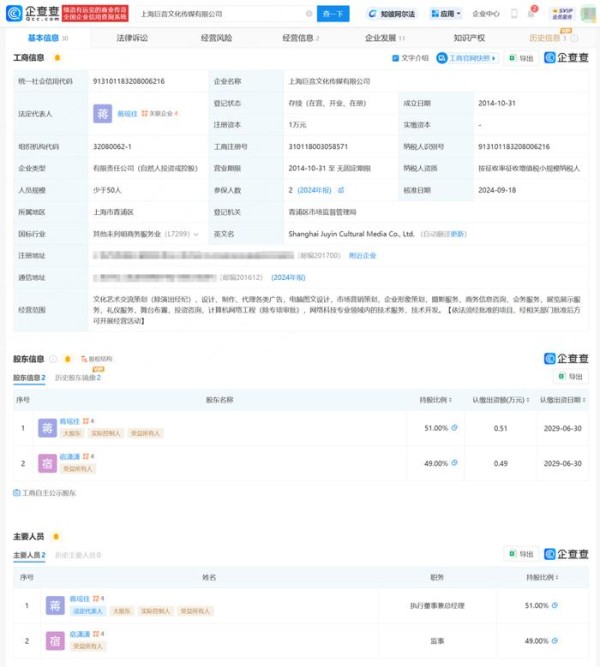Open the 企查查 home logo
600x667 pixels.
32,13
